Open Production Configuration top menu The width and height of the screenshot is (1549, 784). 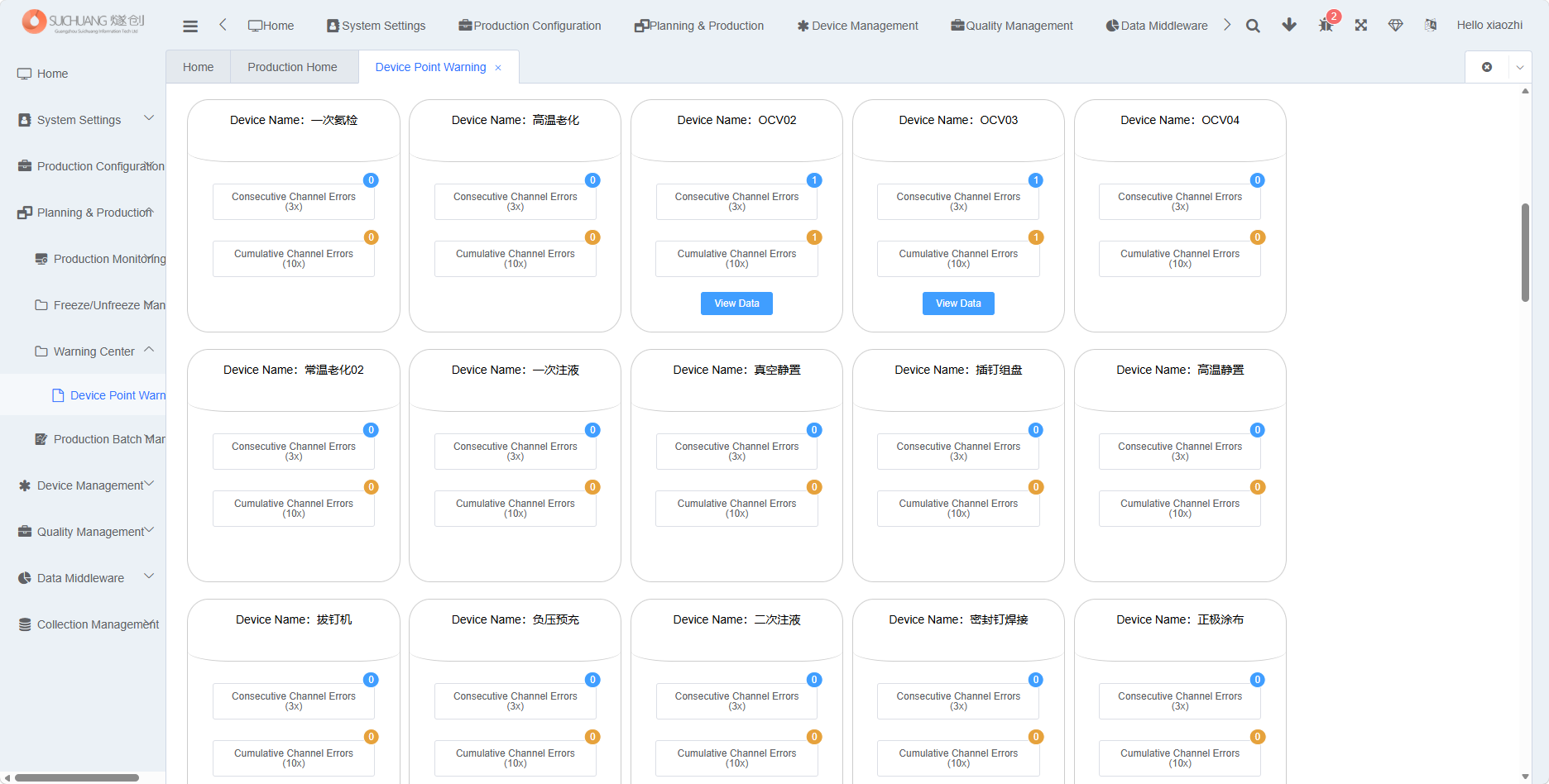click(x=530, y=26)
